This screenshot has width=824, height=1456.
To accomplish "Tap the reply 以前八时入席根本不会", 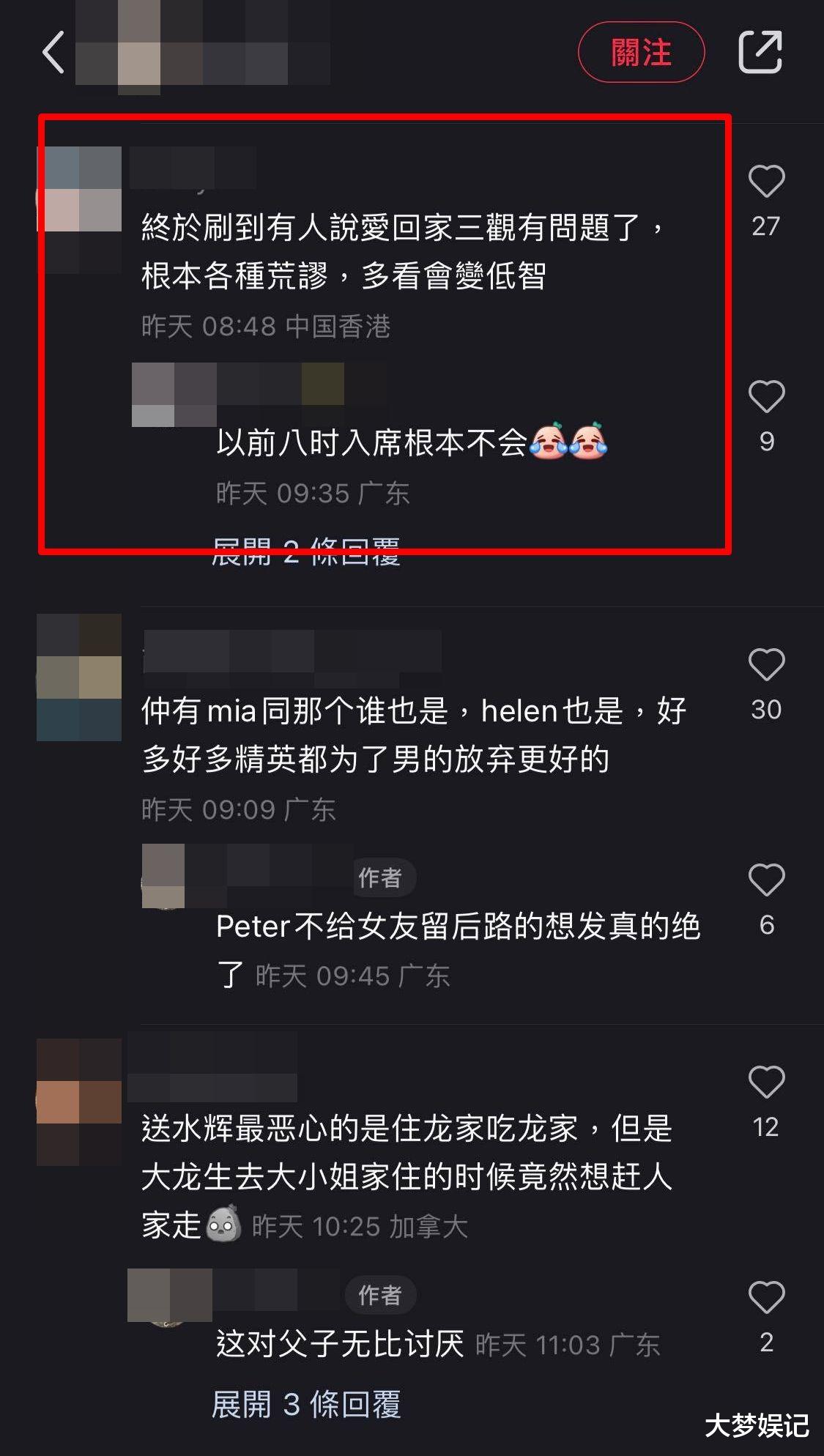I will [371, 442].
